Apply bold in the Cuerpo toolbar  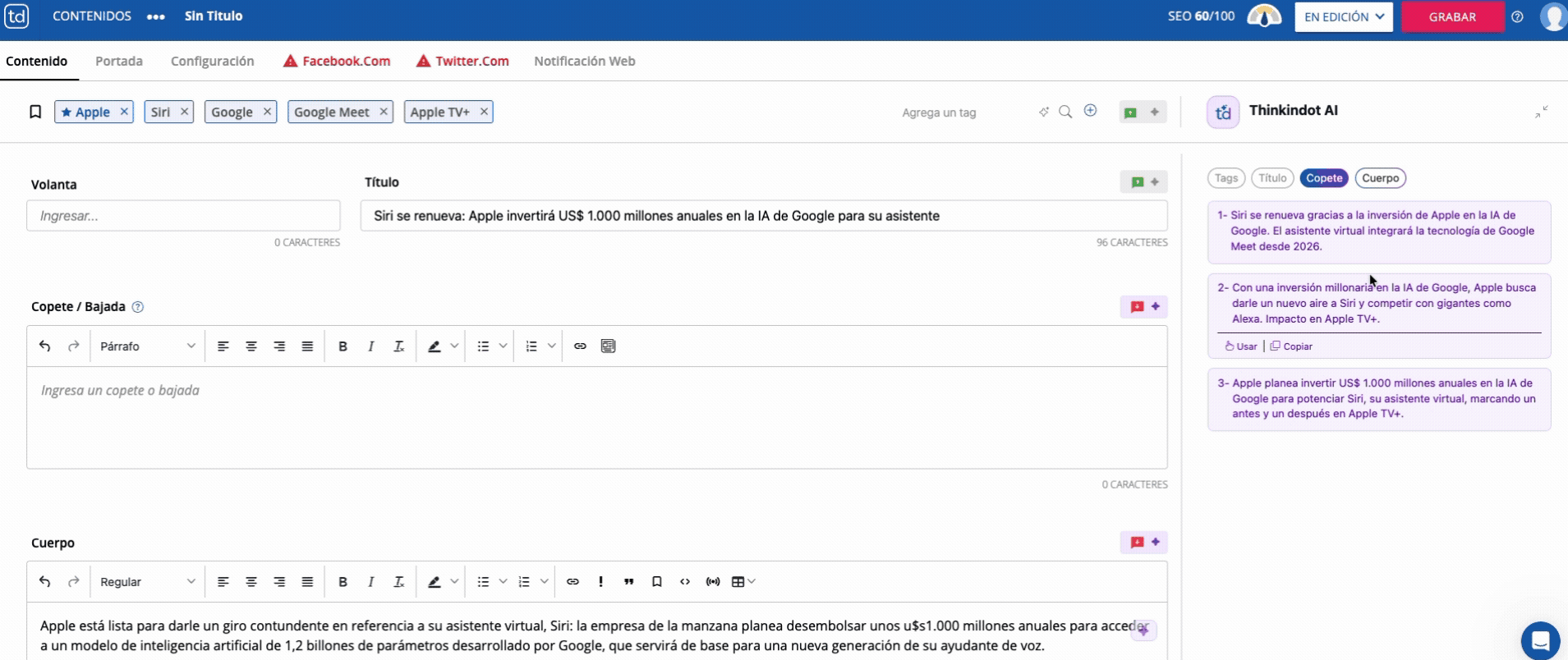tap(343, 582)
